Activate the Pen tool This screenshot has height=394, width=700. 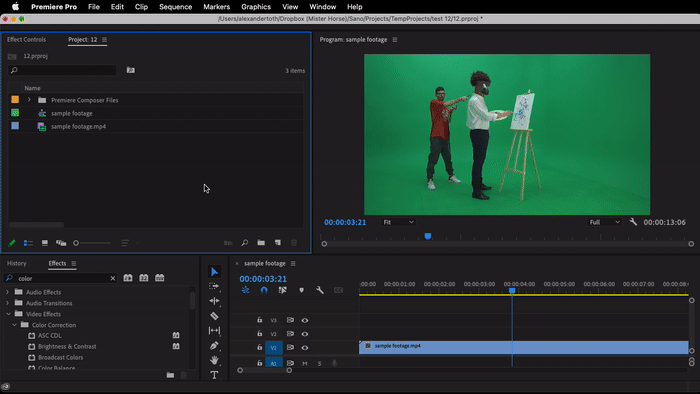point(214,345)
